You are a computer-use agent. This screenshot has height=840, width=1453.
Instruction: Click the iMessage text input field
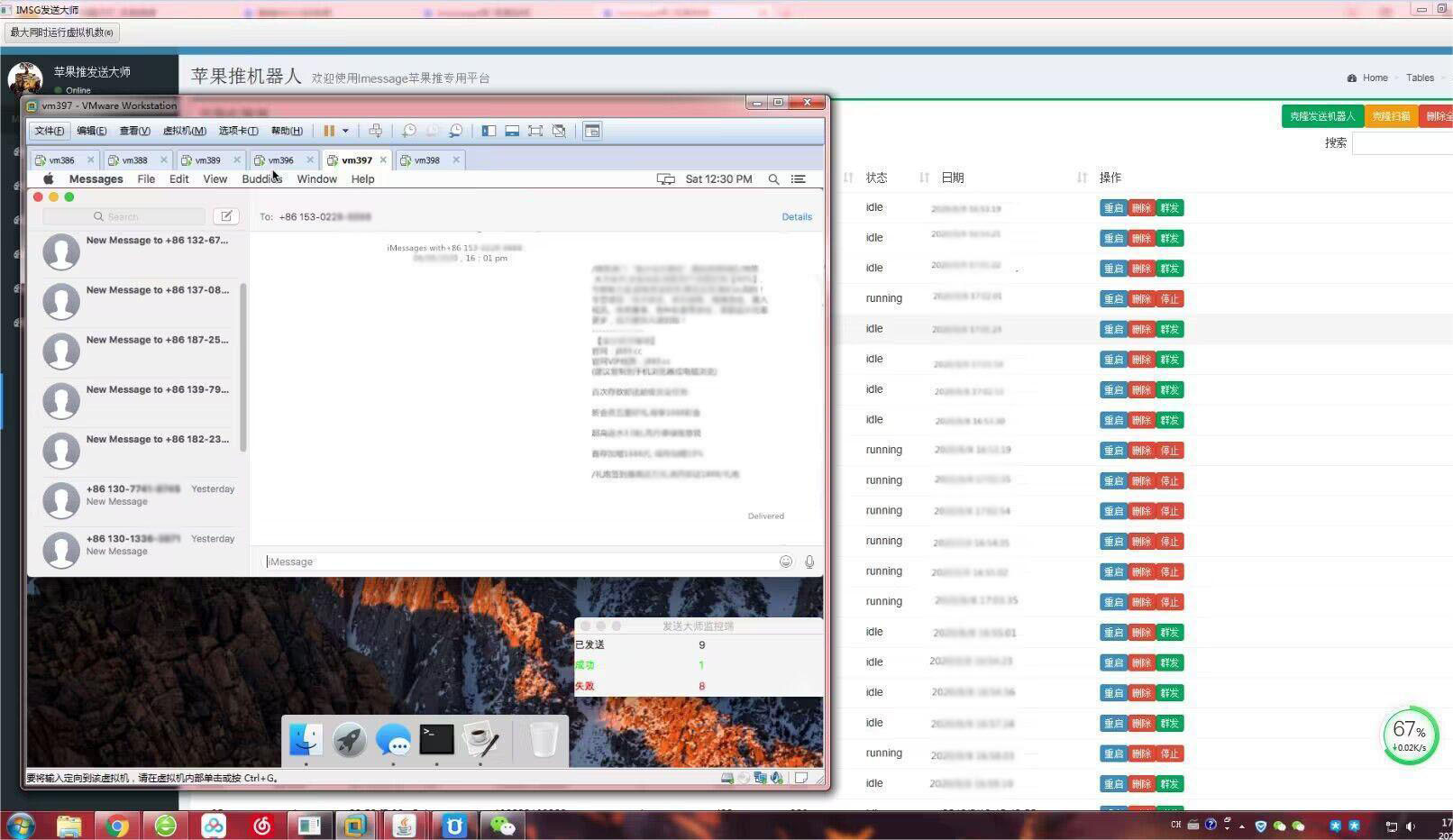tap(518, 562)
